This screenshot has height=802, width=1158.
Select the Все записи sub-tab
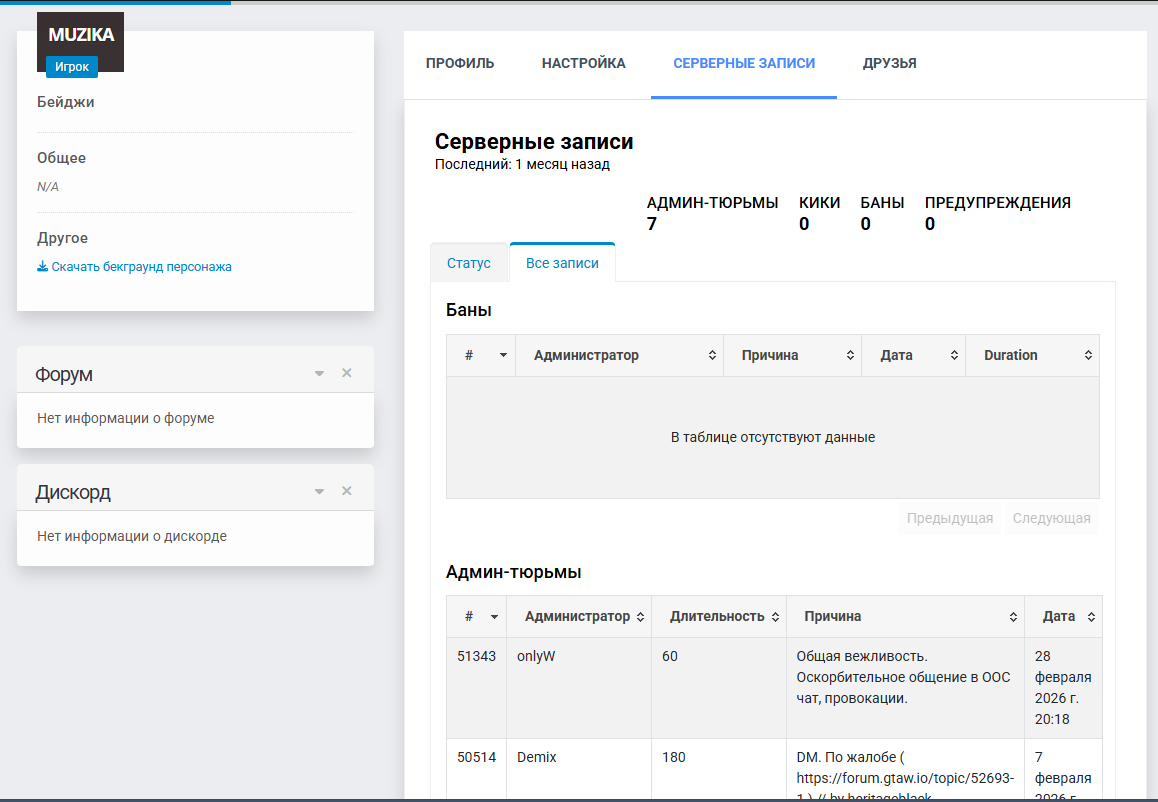(x=562, y=263)
